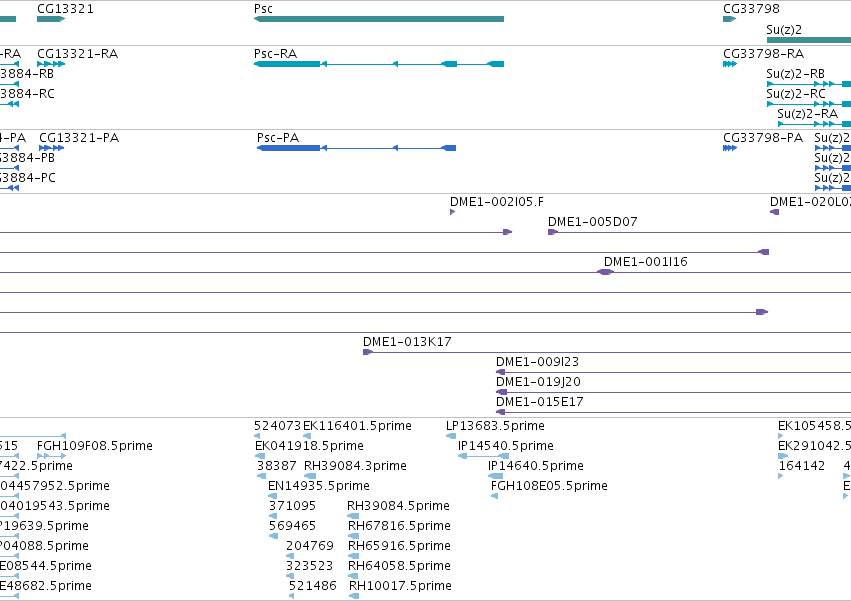Select the IP14540.5prime EST glyph
The width and height of the screenshot is (851, 601).
click(x=484, y=456)
